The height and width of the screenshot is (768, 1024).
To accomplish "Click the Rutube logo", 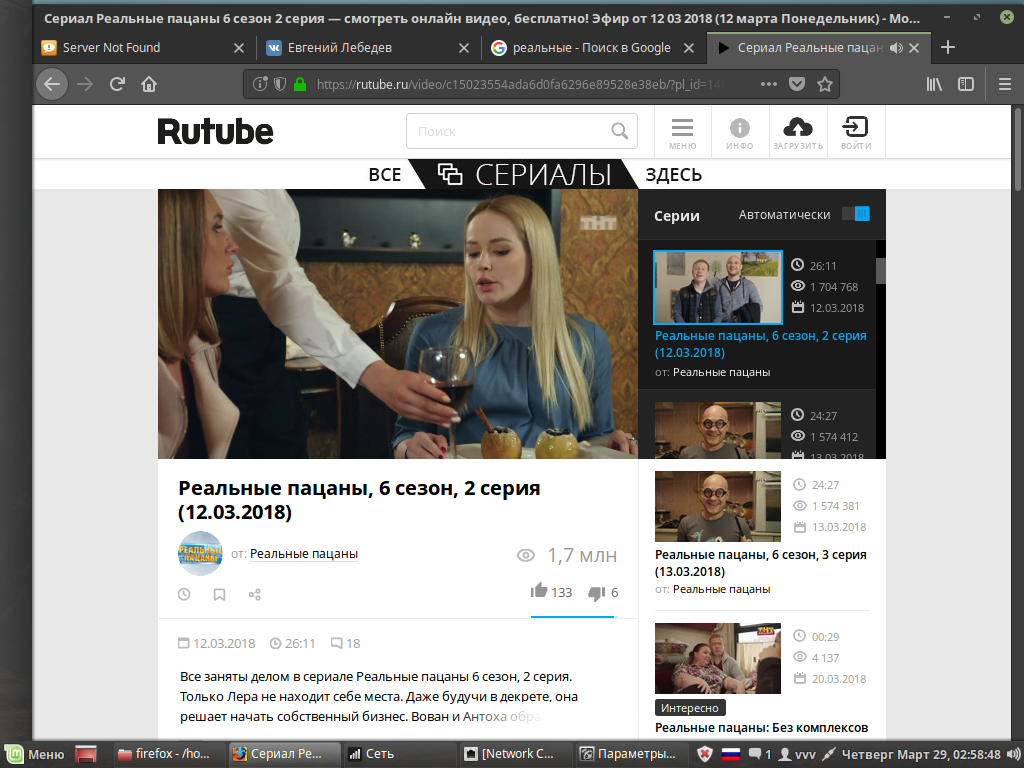I will 216,131.
